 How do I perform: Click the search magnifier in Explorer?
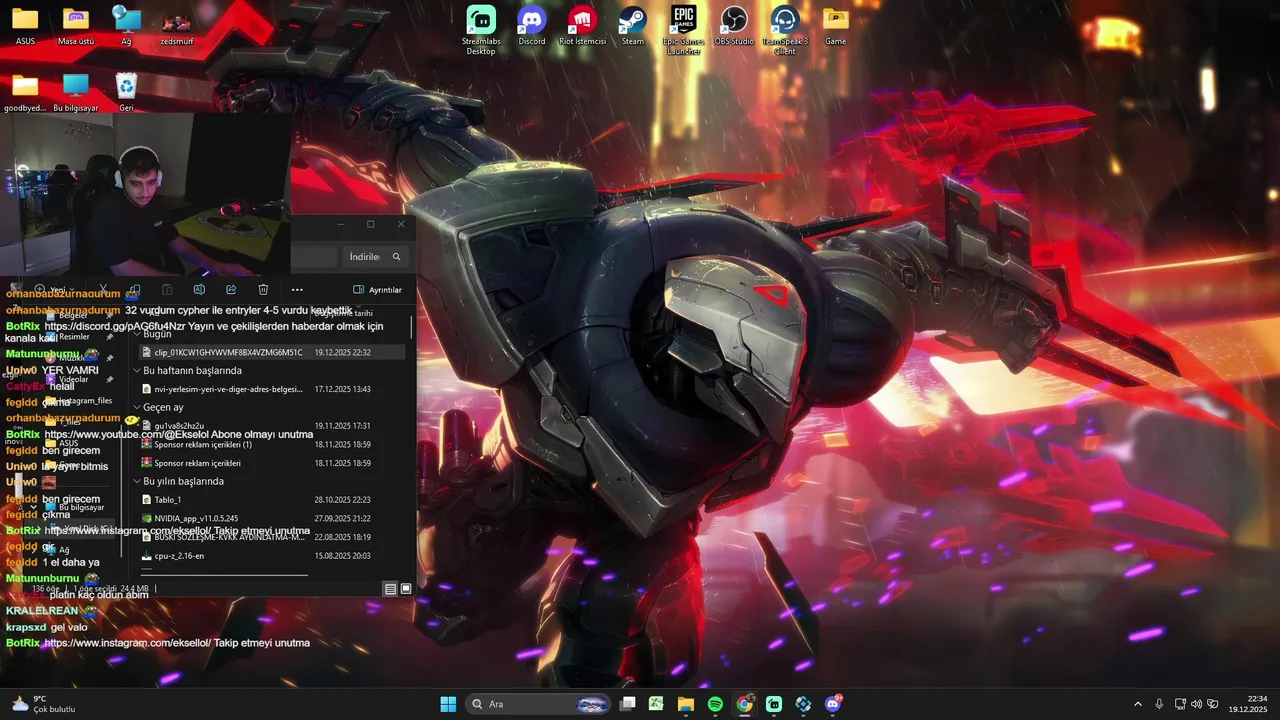pos(397,257)
